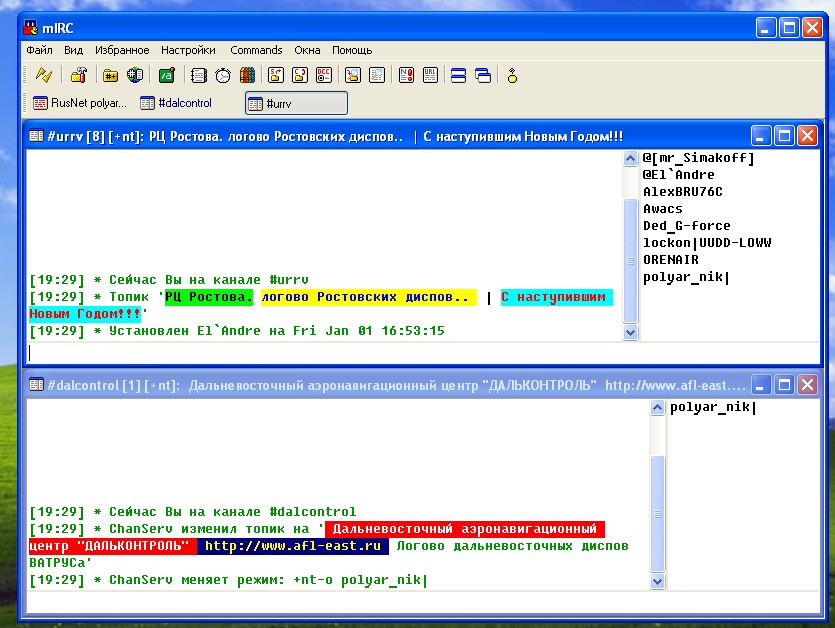
Task: Open the Channels folder toolbar icon
Action: pos(111,75)
